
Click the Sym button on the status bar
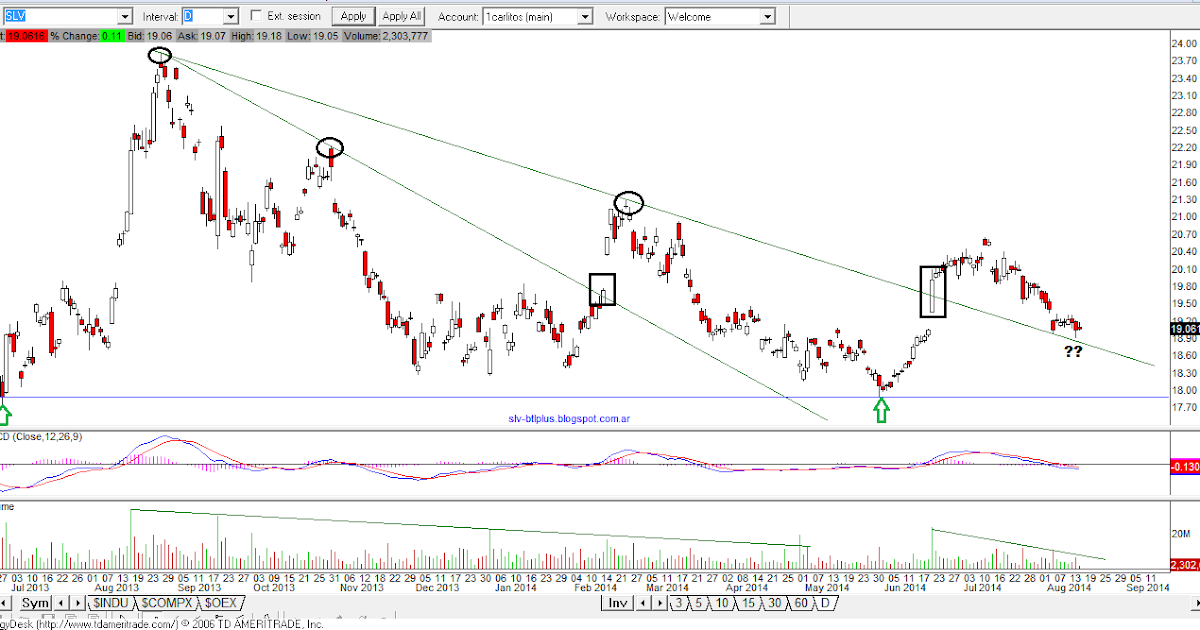point(35,603)
